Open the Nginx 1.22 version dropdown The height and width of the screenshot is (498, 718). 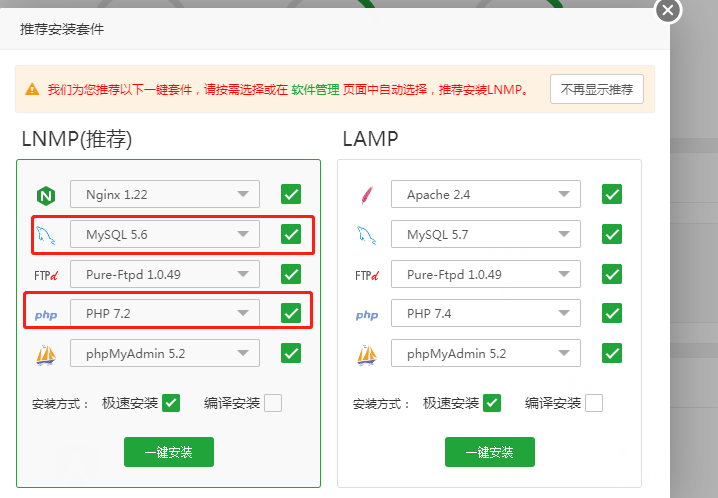pos(165,194)
